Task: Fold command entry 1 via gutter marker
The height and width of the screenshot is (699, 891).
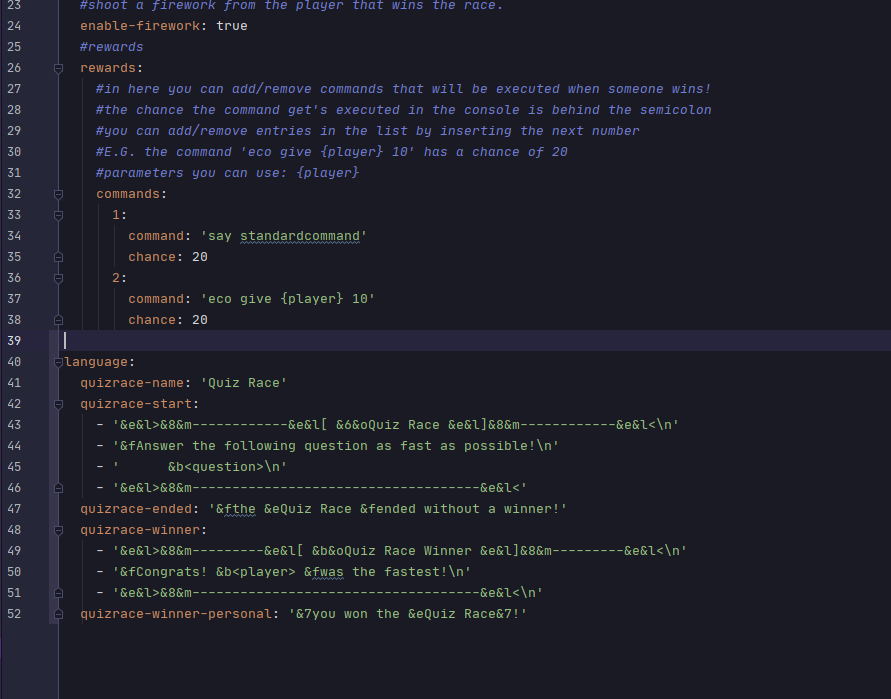Action: [58, 215]
